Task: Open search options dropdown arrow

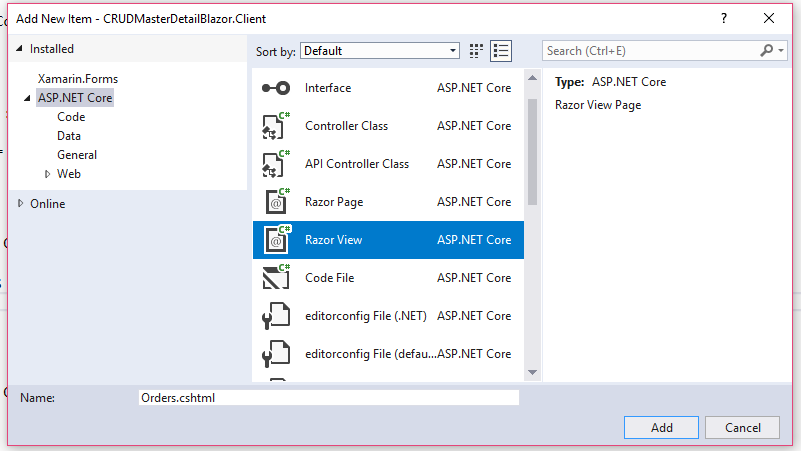Action: 781,51
